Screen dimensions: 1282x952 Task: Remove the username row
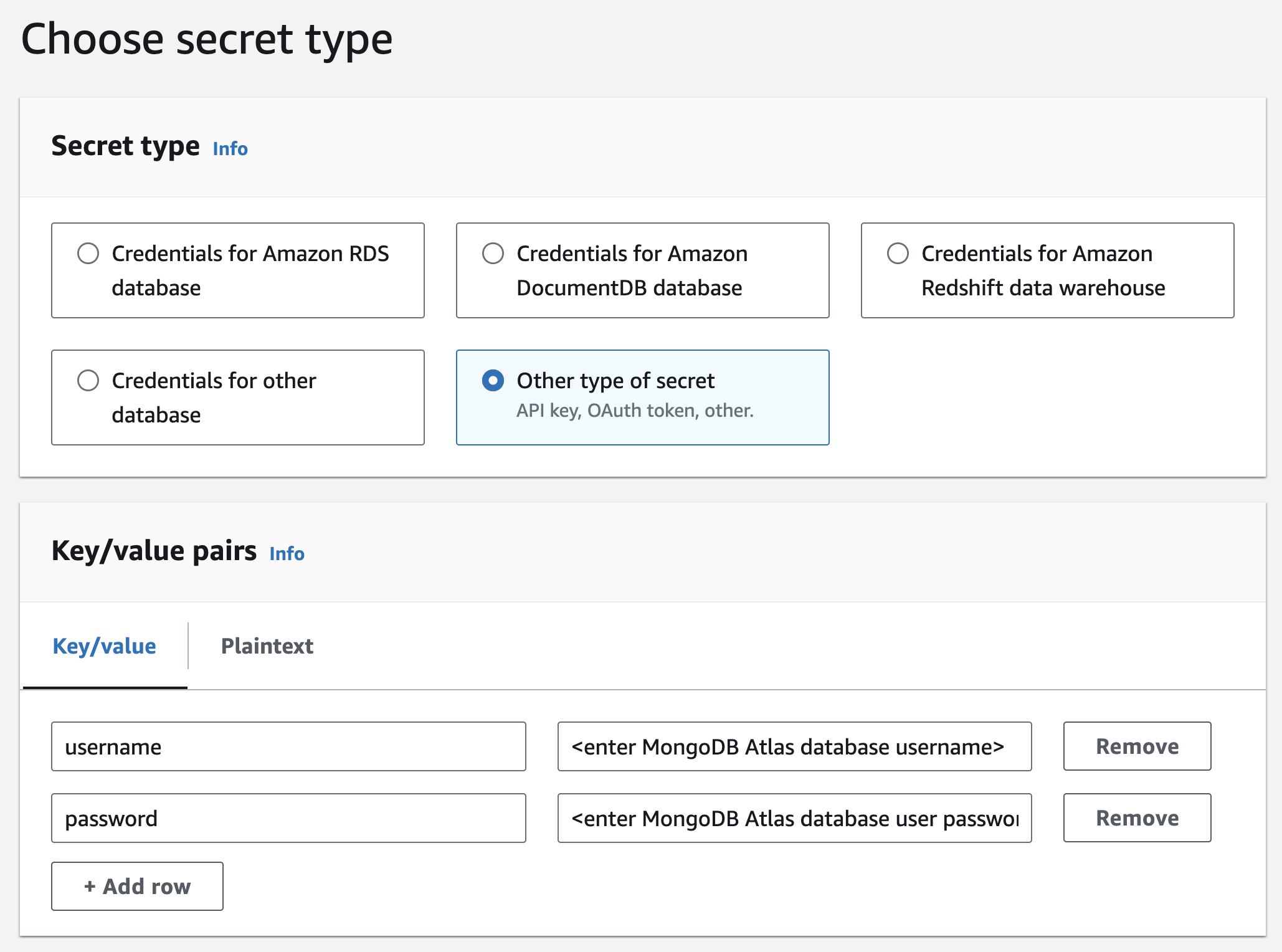point(1137,746)
